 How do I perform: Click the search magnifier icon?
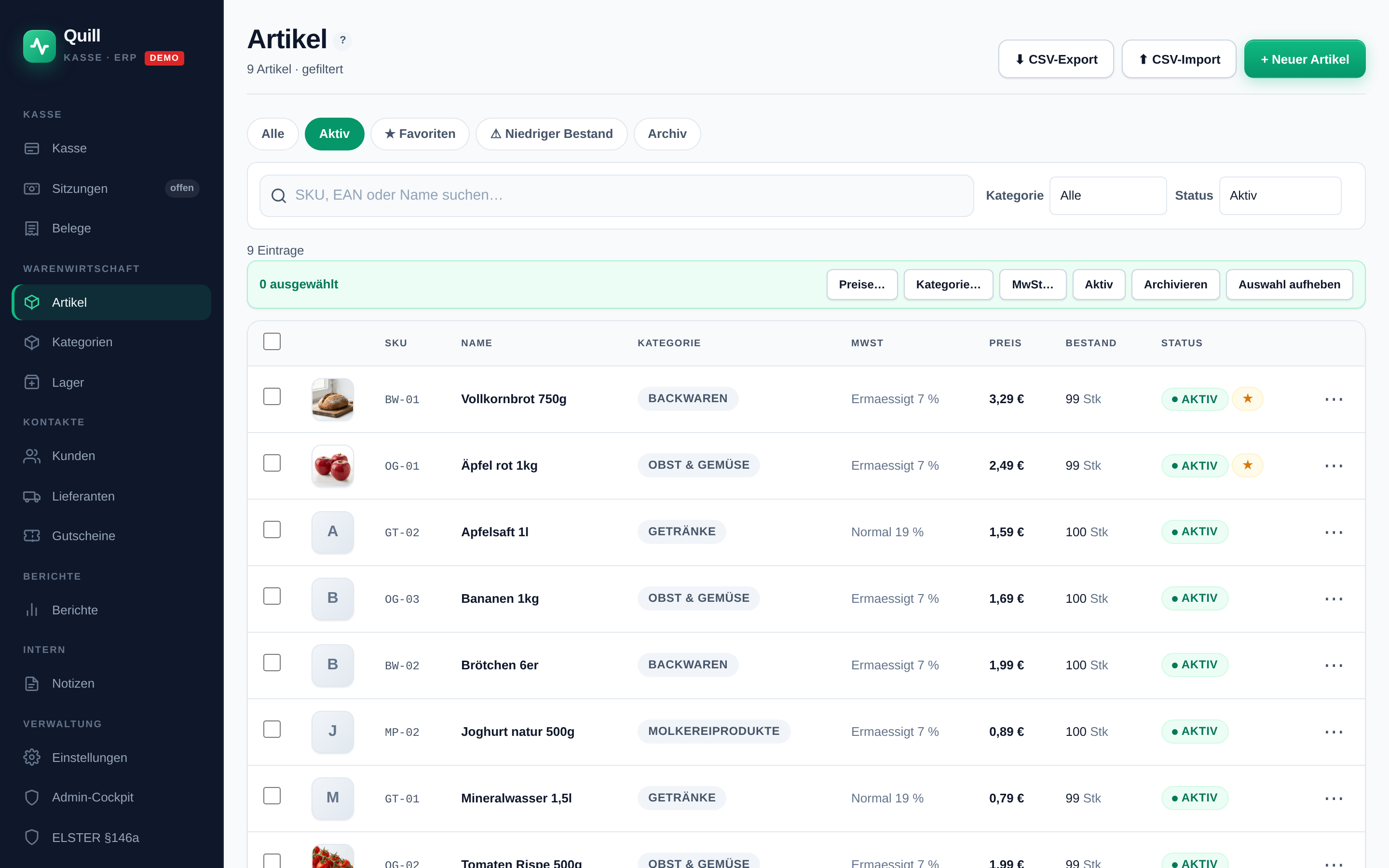click(x=278, y=196)
